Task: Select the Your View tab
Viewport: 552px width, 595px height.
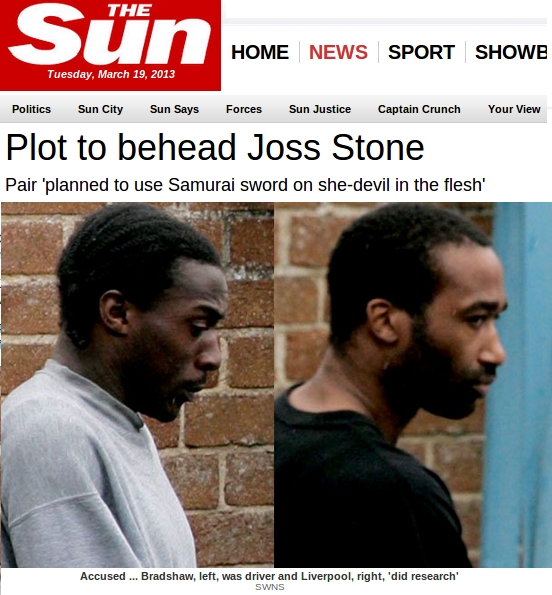Action: point(514,109)
